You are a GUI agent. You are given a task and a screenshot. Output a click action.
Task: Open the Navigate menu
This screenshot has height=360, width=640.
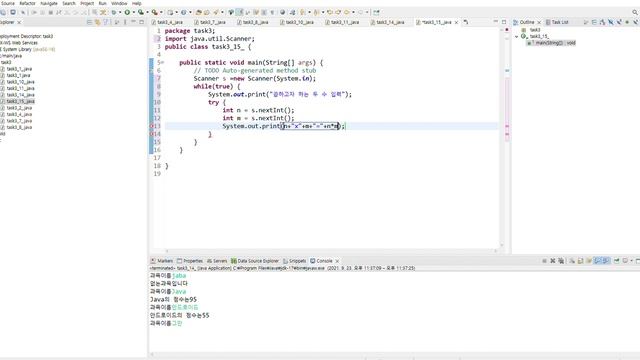point(49,3)
